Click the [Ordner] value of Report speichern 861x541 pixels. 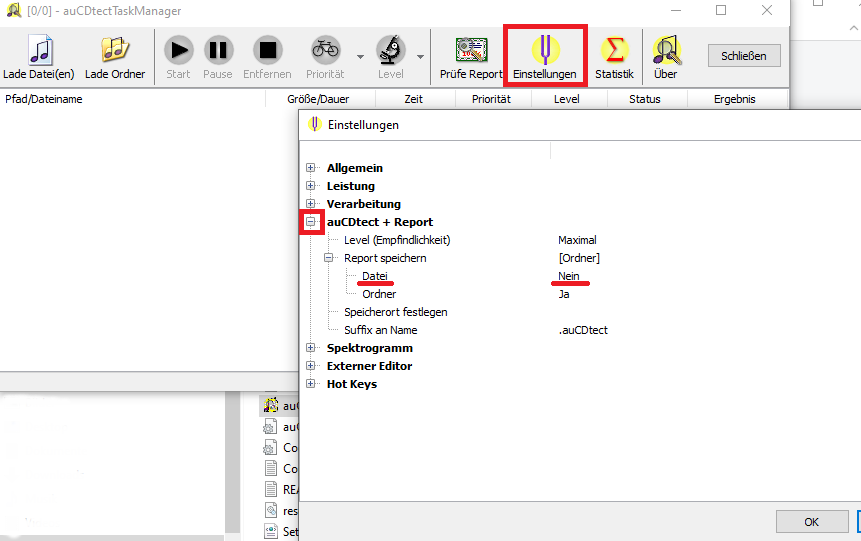579,258
